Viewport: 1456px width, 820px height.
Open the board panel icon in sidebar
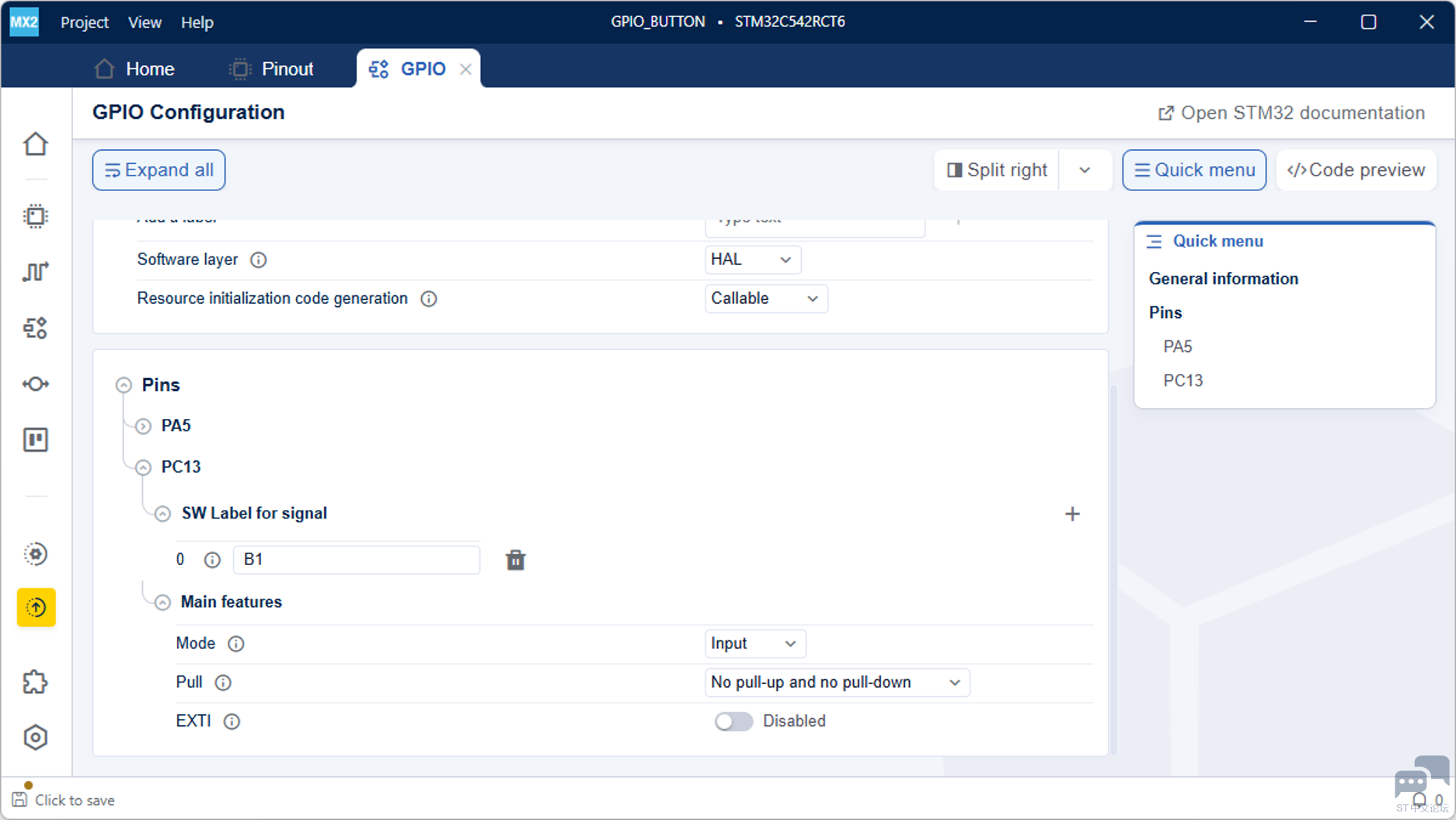click(36, 440)
